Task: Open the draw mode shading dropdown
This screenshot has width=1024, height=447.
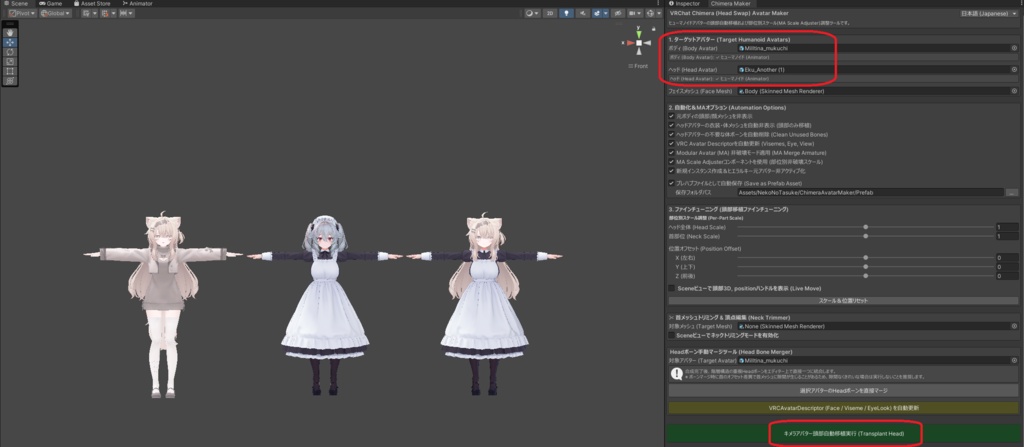Action: (532, 13)
